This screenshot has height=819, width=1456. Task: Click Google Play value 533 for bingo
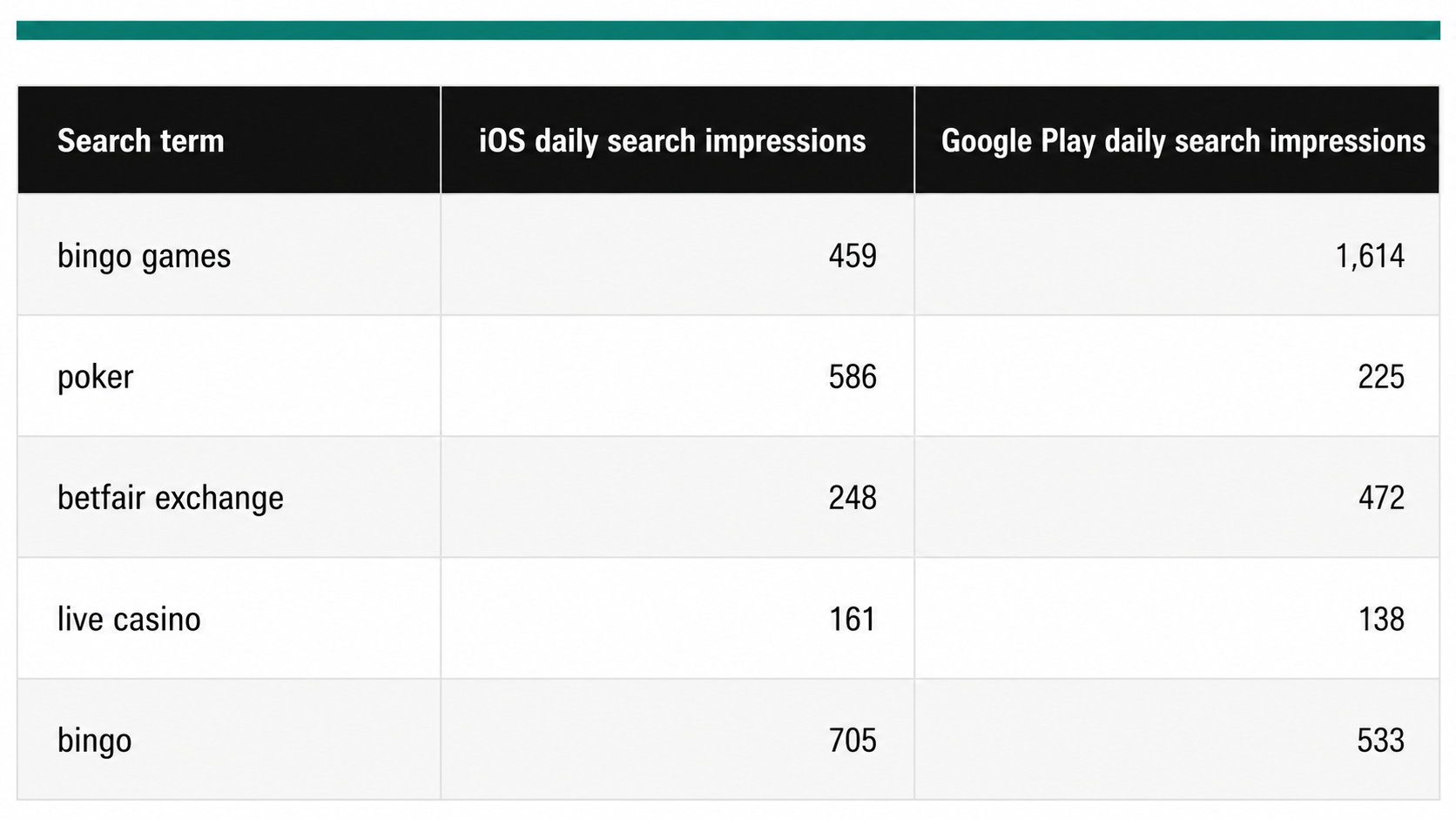click(x=1381, y=741)
